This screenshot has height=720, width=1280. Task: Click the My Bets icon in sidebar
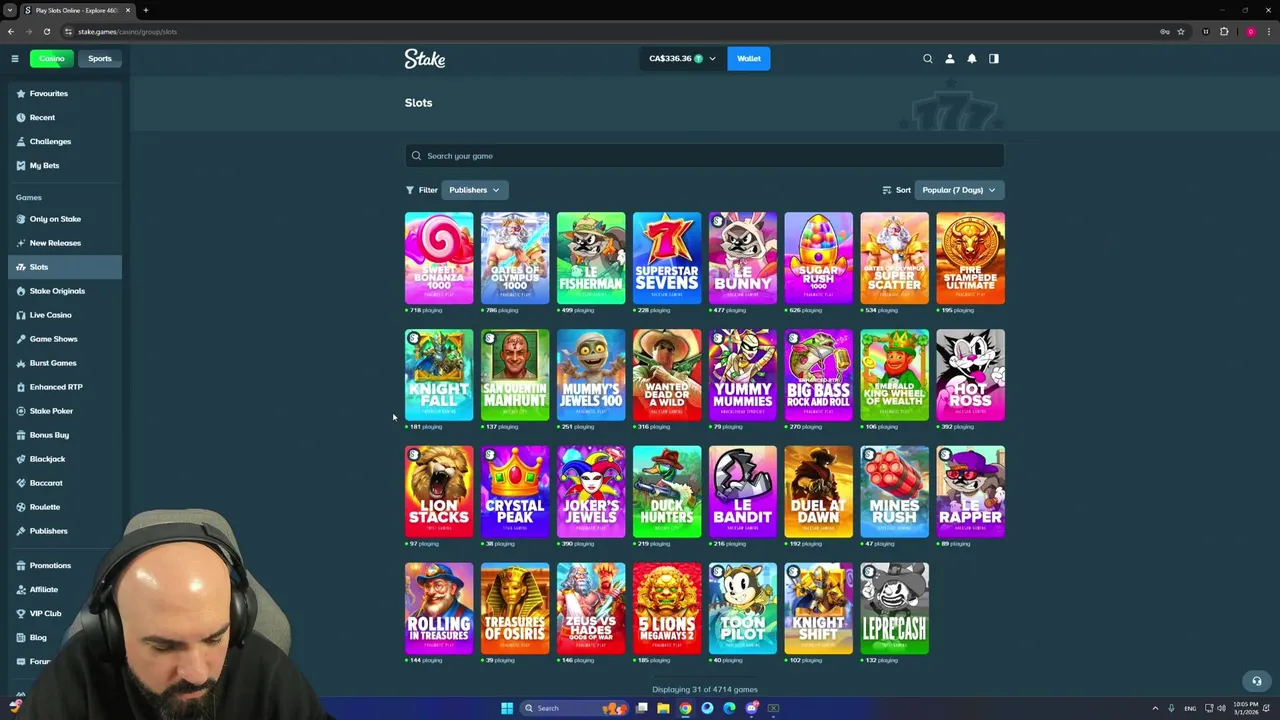coord(21,165)
